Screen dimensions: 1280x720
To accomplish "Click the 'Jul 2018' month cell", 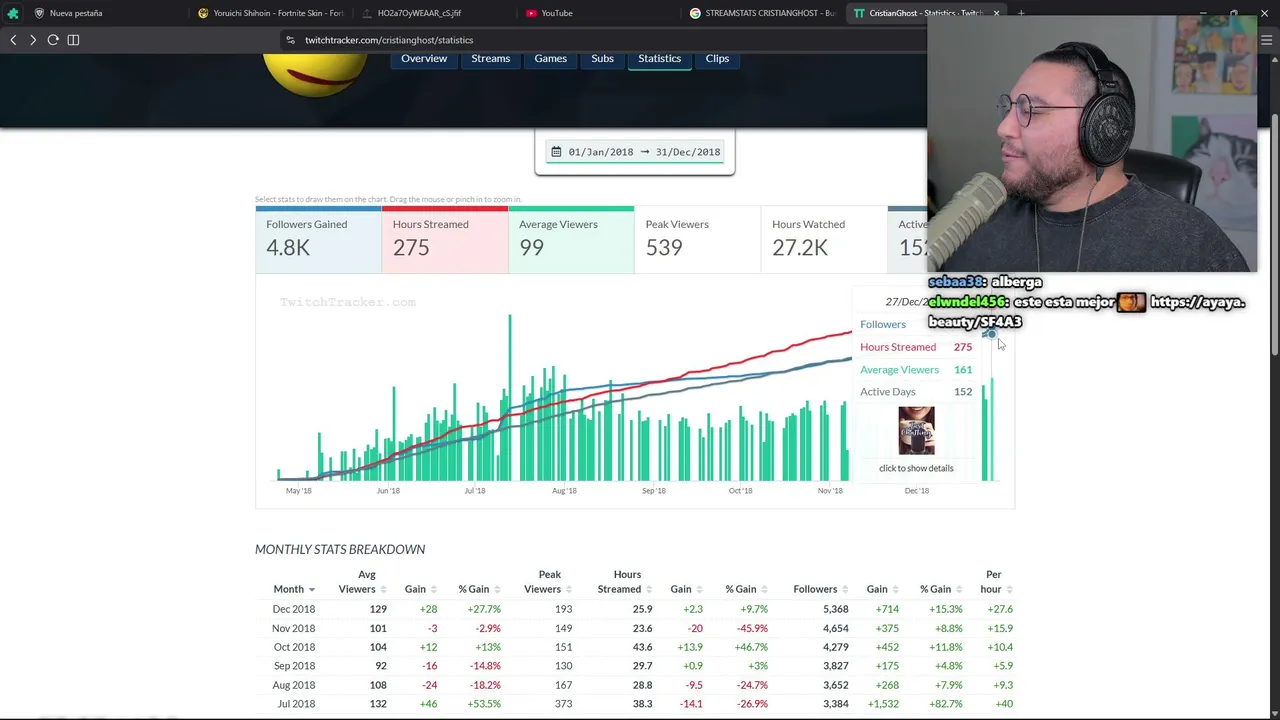I will 295,704.
